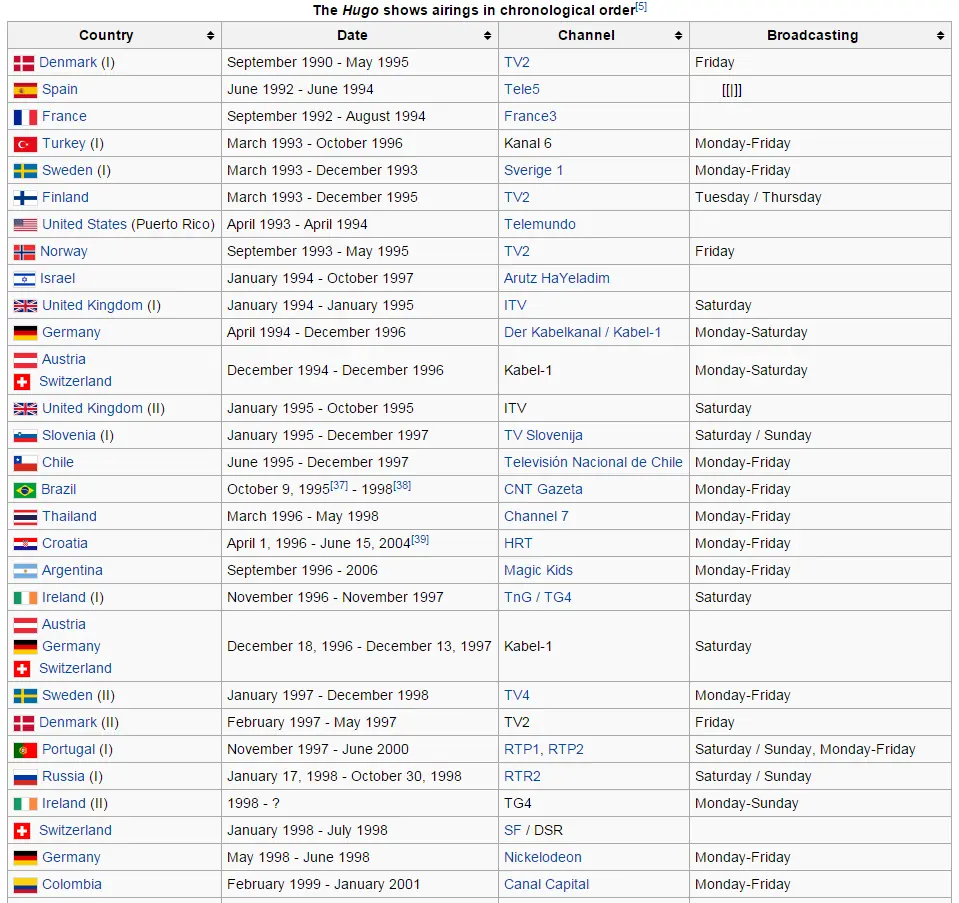
Task: Open the Denmark (I) country link
Action: point(68,62)
